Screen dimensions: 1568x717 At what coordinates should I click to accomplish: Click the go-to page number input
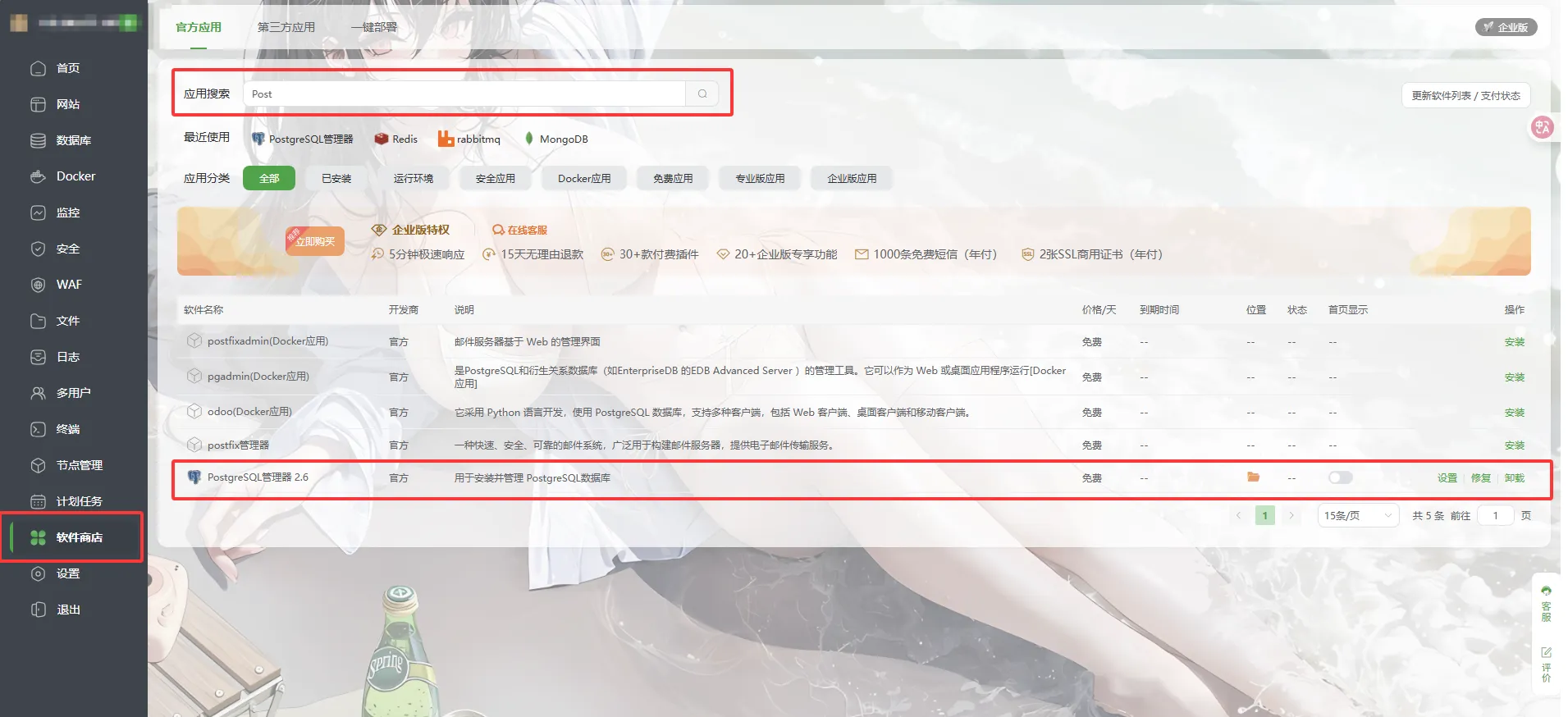pyautogui.click(x=1495, y=515)
